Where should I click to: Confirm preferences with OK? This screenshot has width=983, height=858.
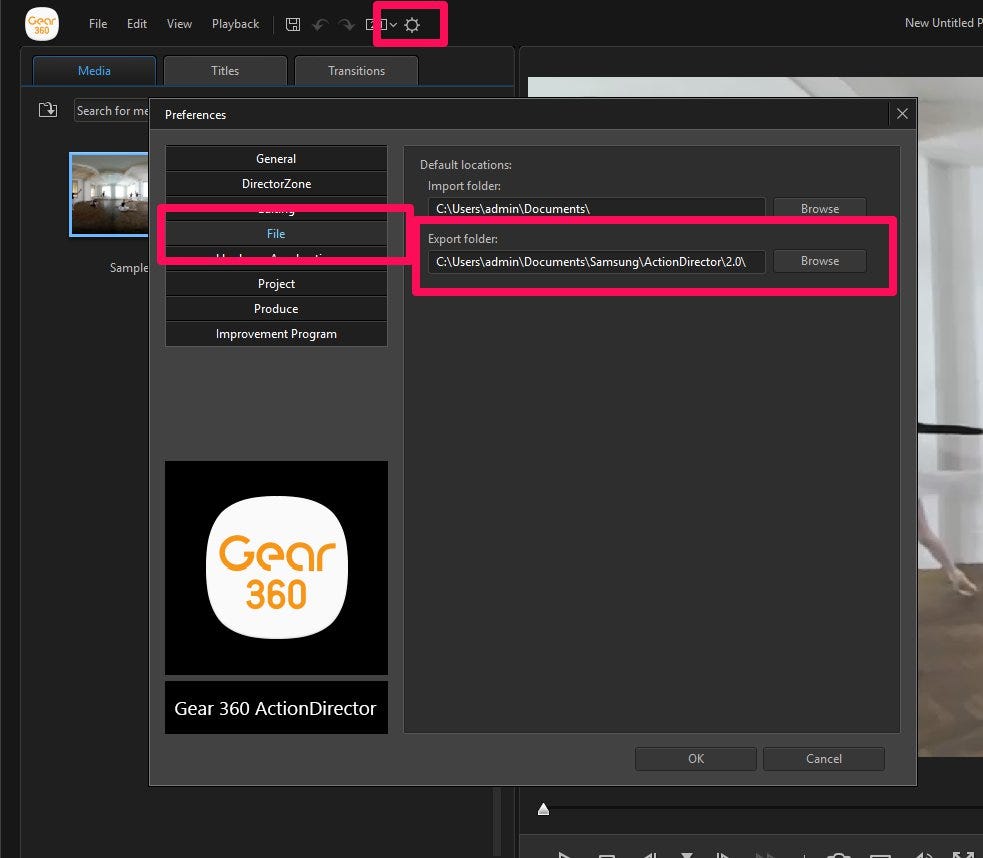(x=695, y=758)
